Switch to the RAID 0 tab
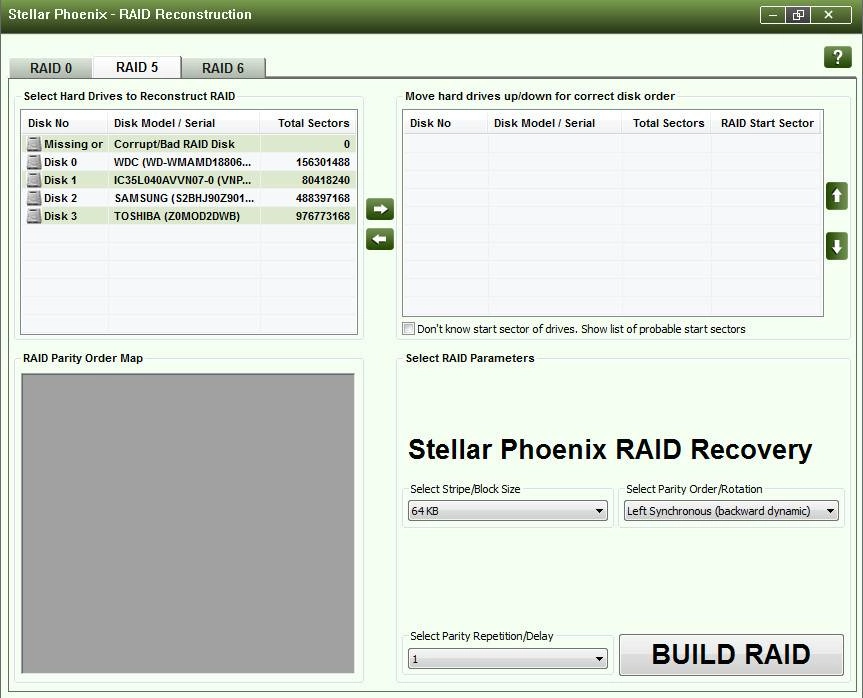Viewport: 863px width, 698px height. [51, 68]
